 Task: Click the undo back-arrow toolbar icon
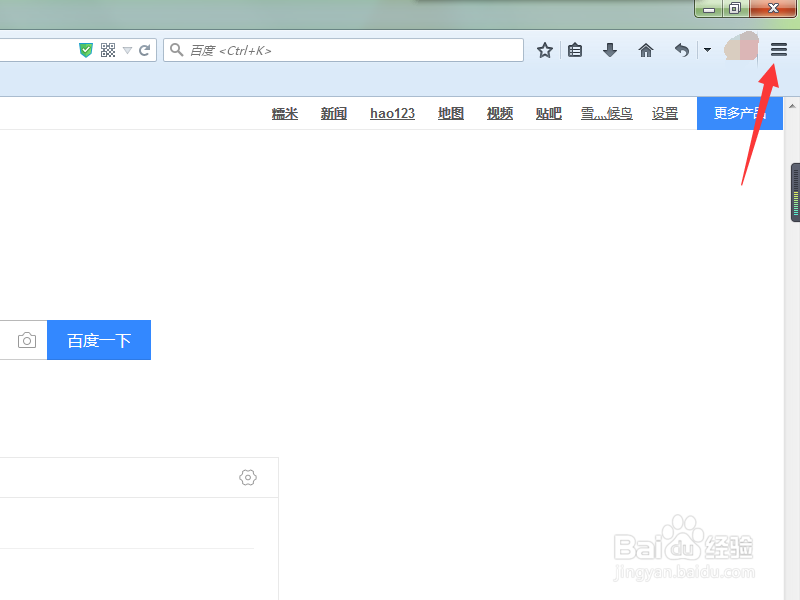(x=682, y=50)
